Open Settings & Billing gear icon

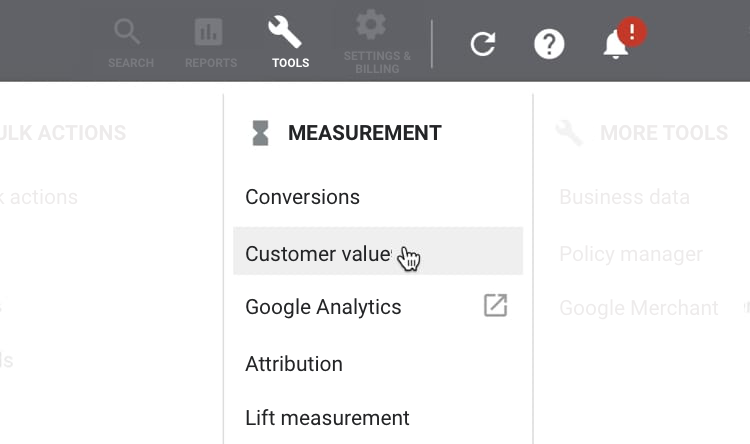point(372,25)
